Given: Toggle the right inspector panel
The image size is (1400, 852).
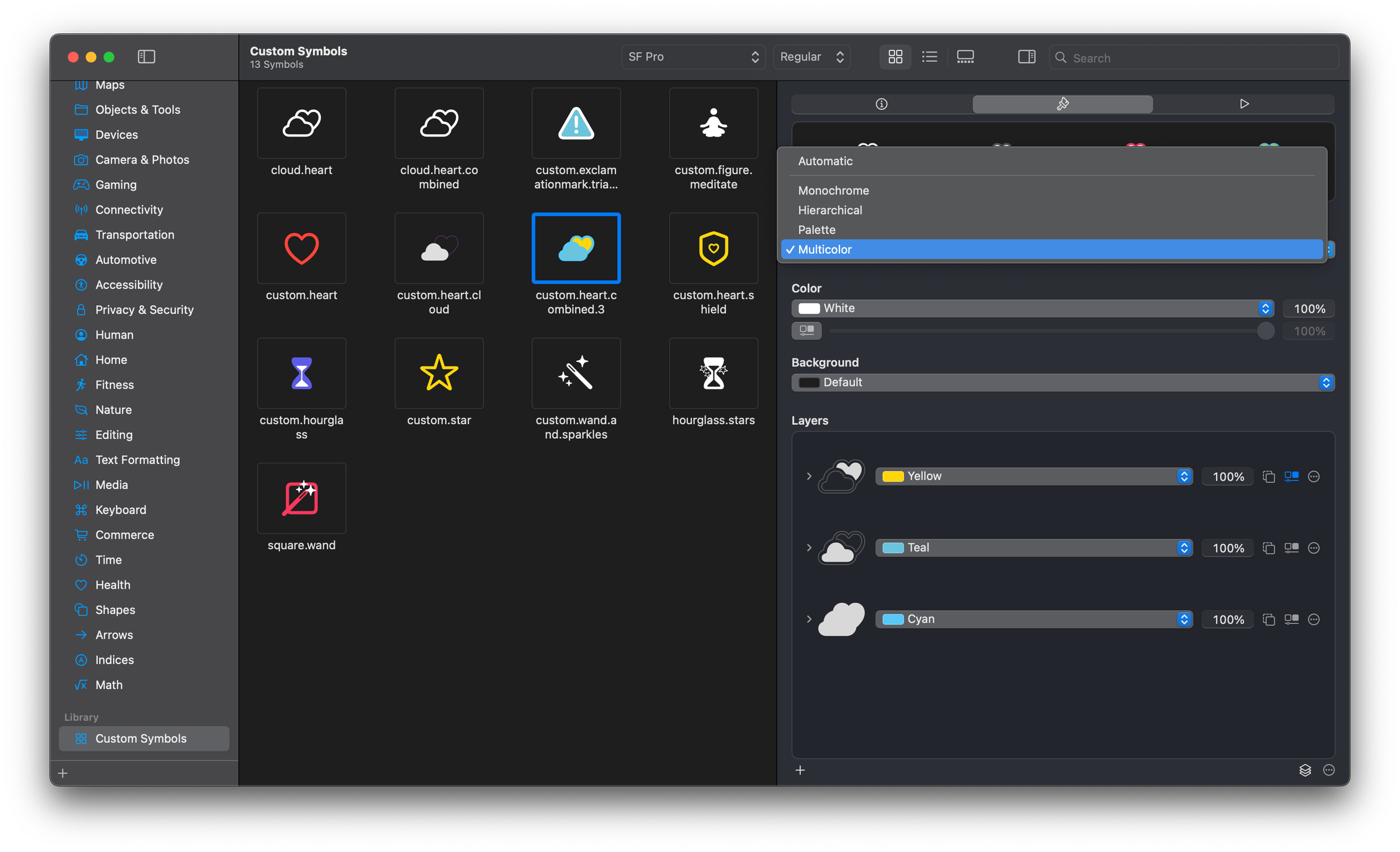Looking at the screenshot, I should tap(1027, 57).
